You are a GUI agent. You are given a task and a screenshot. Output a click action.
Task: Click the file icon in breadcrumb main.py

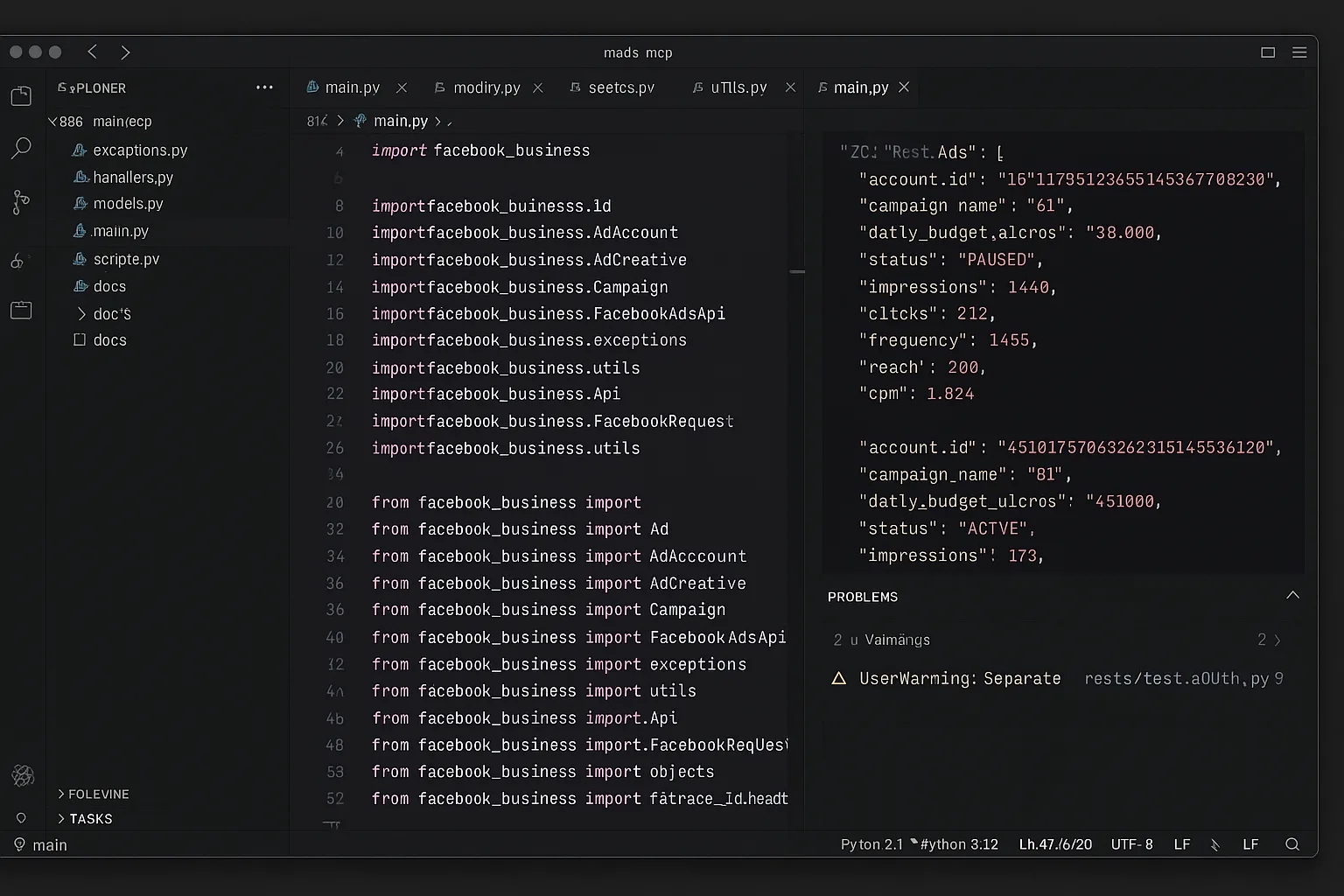click(x=360, y=121)
